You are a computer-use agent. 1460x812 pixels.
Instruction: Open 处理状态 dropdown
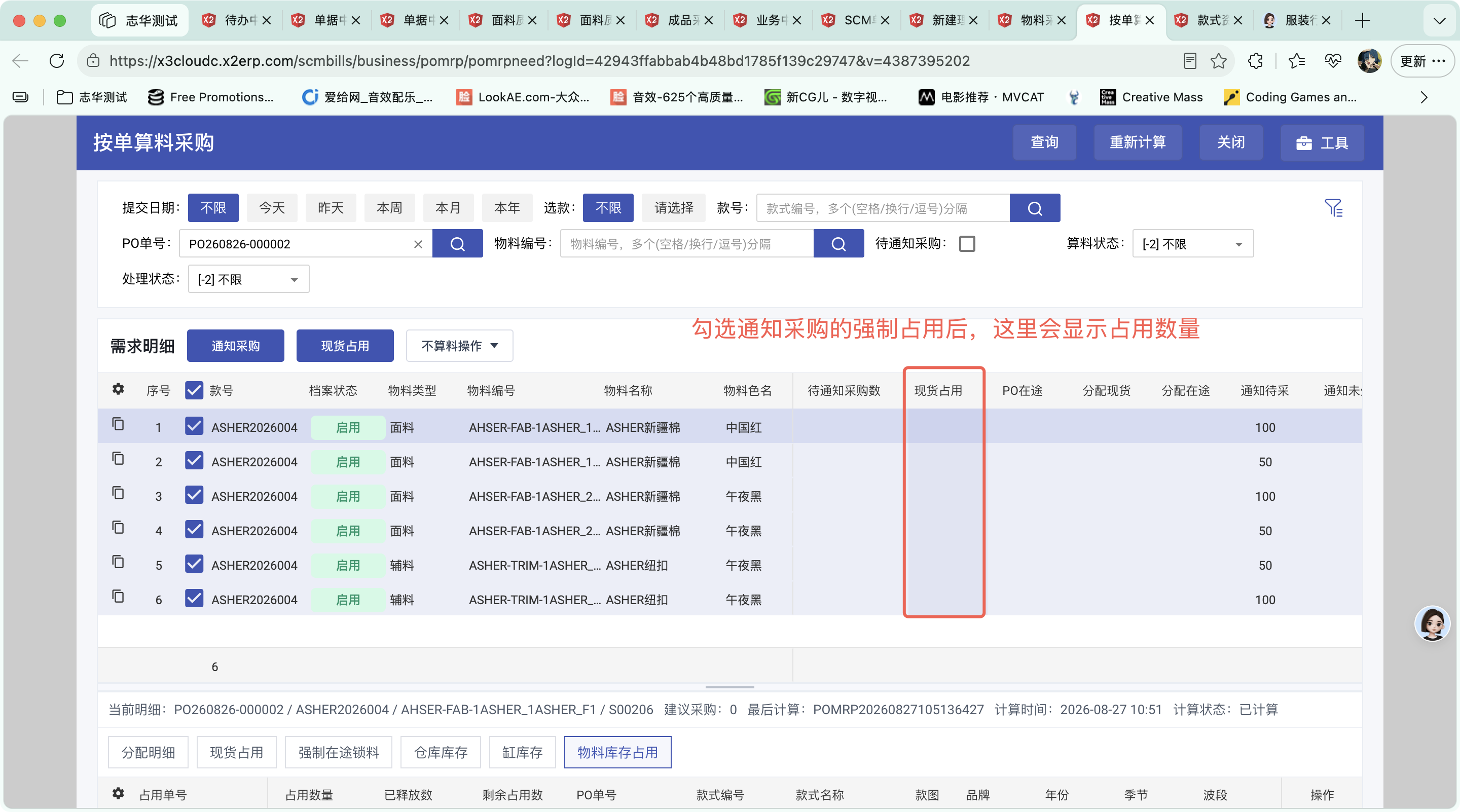pos(248,279)
